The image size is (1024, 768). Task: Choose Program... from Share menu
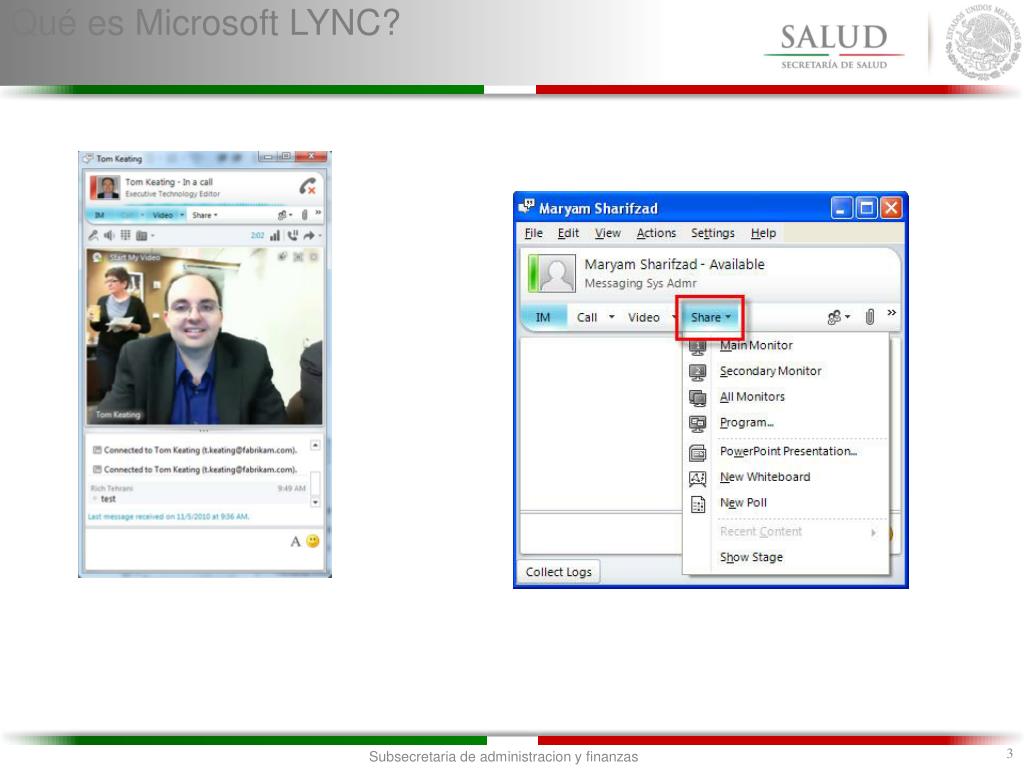(786, 423)
